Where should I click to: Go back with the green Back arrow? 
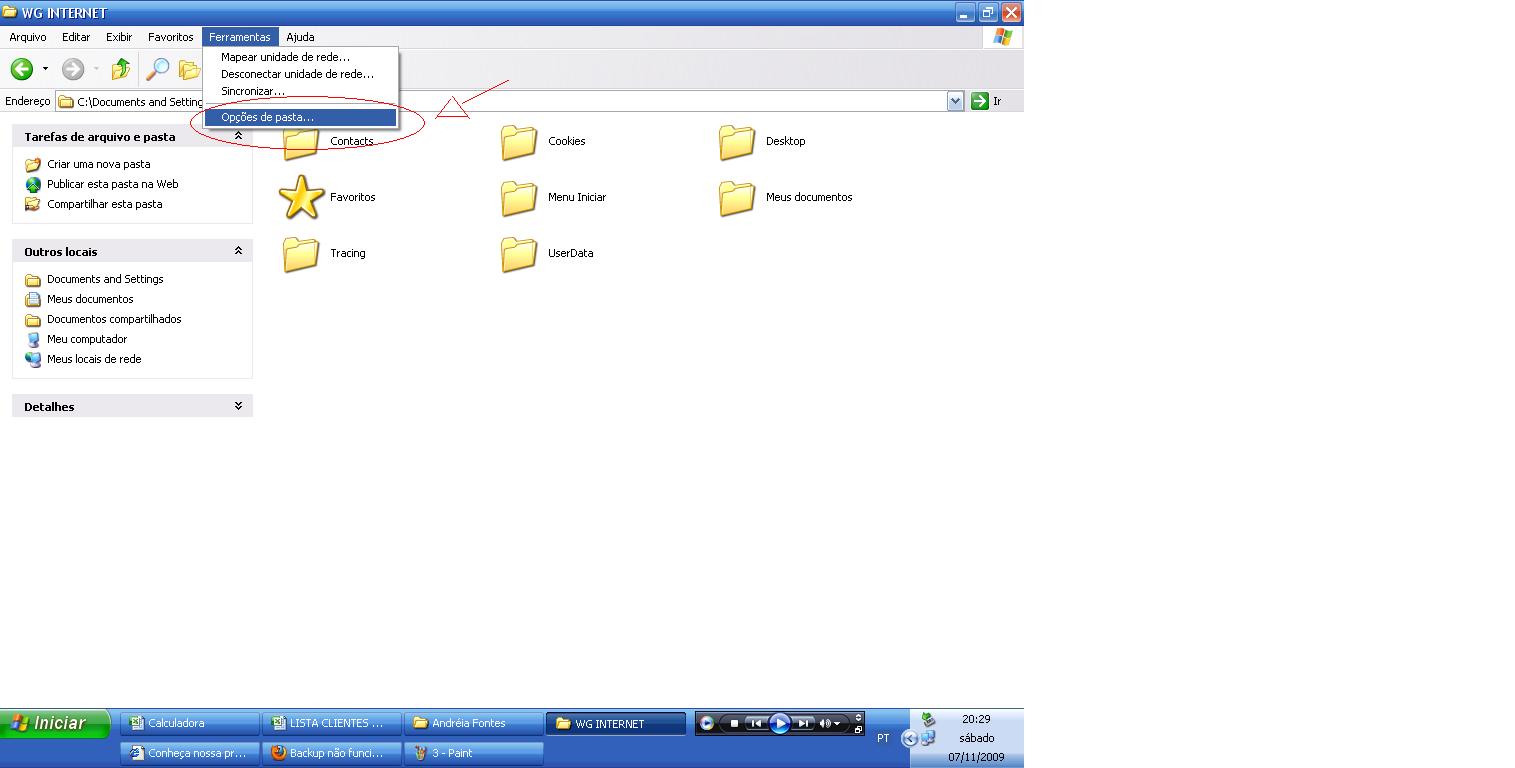[x=22, y=69]
